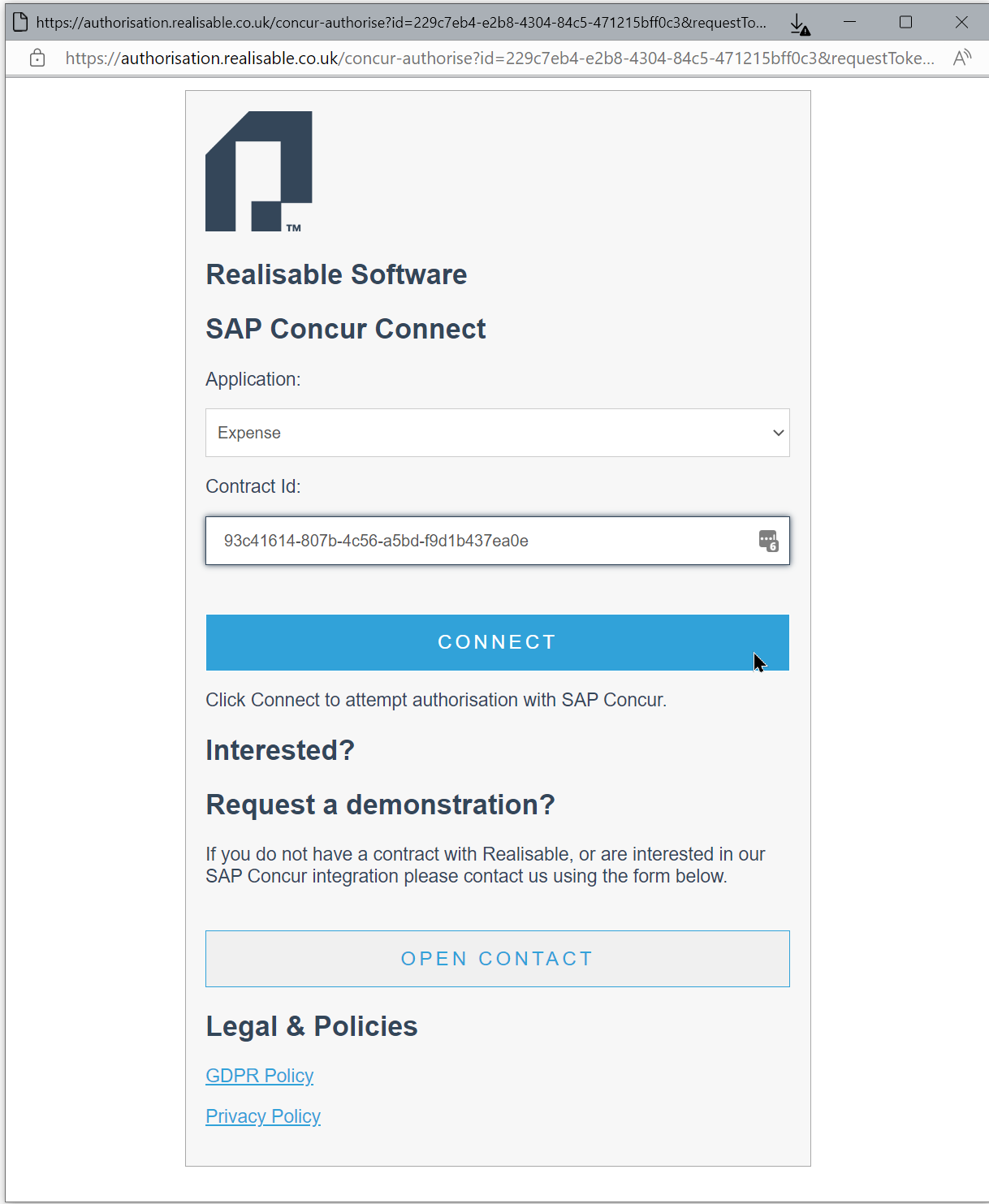Click the SAP Concur Connect heading
The image size is (989, 1204).
coord(345,329)
